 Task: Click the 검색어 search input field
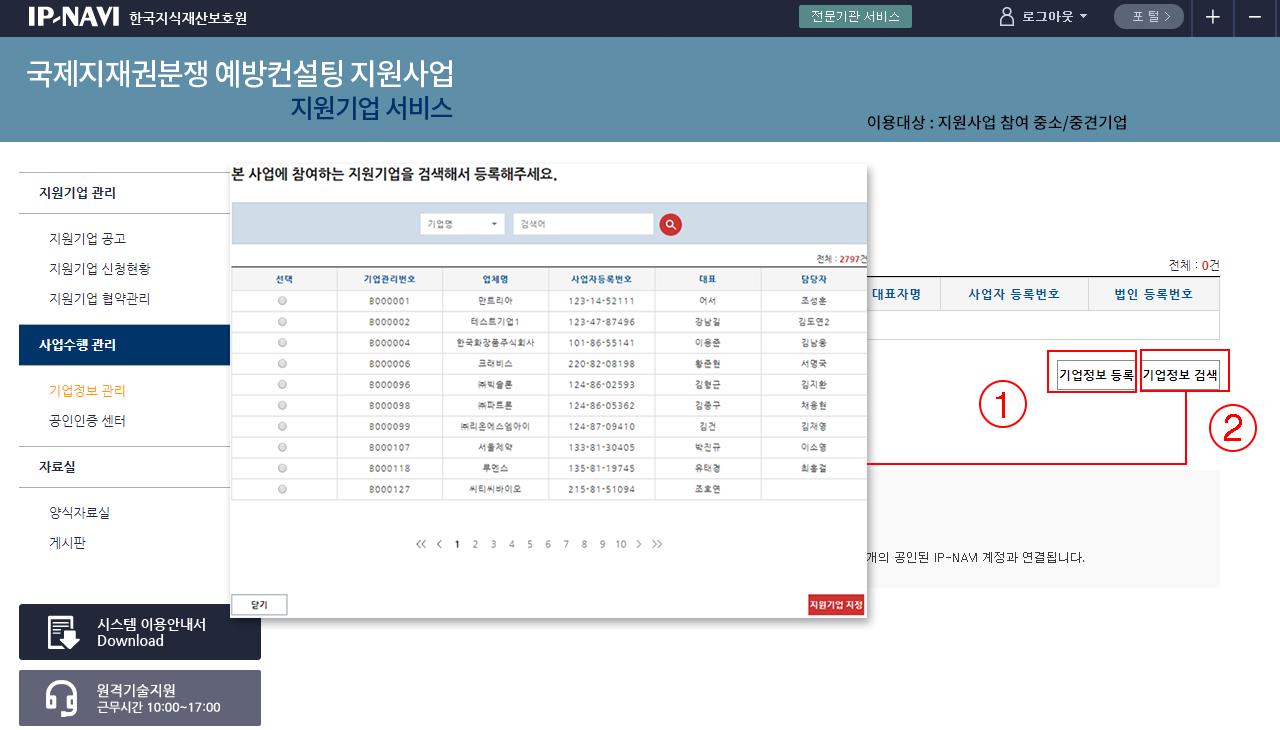click(583, 225)
